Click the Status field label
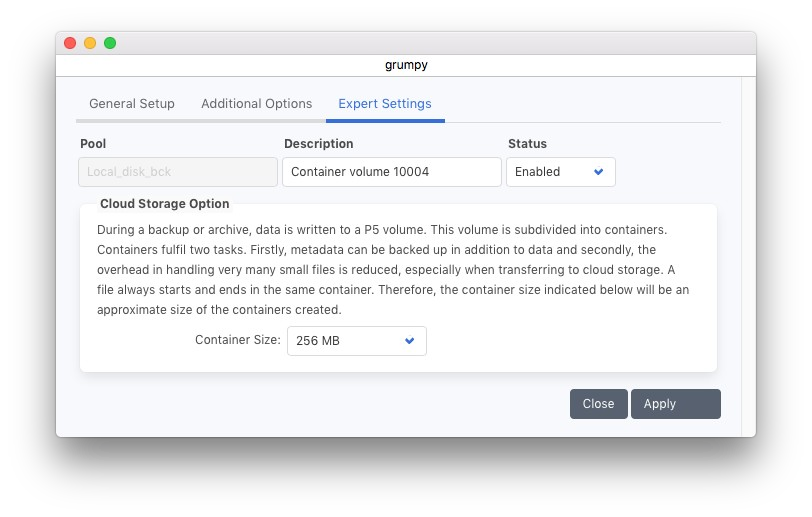812x517 pixels. click(x=527, y=144)
